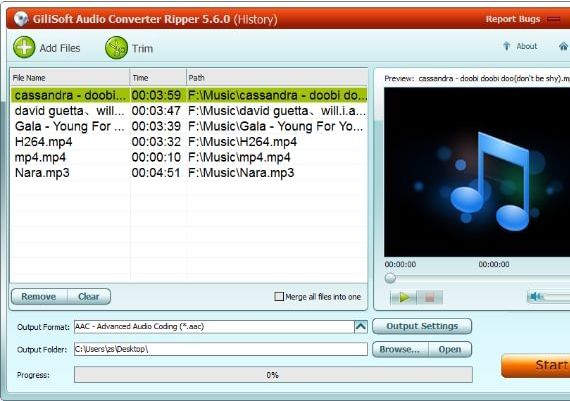Click the 00:03:47 time cell

click(156, 111)
